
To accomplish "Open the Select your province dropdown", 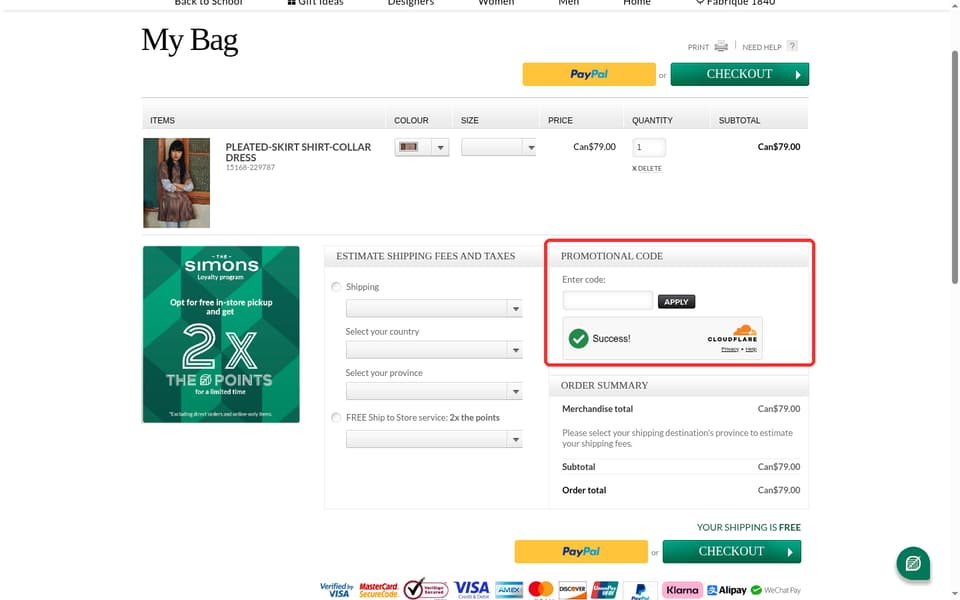I will tap(433, 391).
